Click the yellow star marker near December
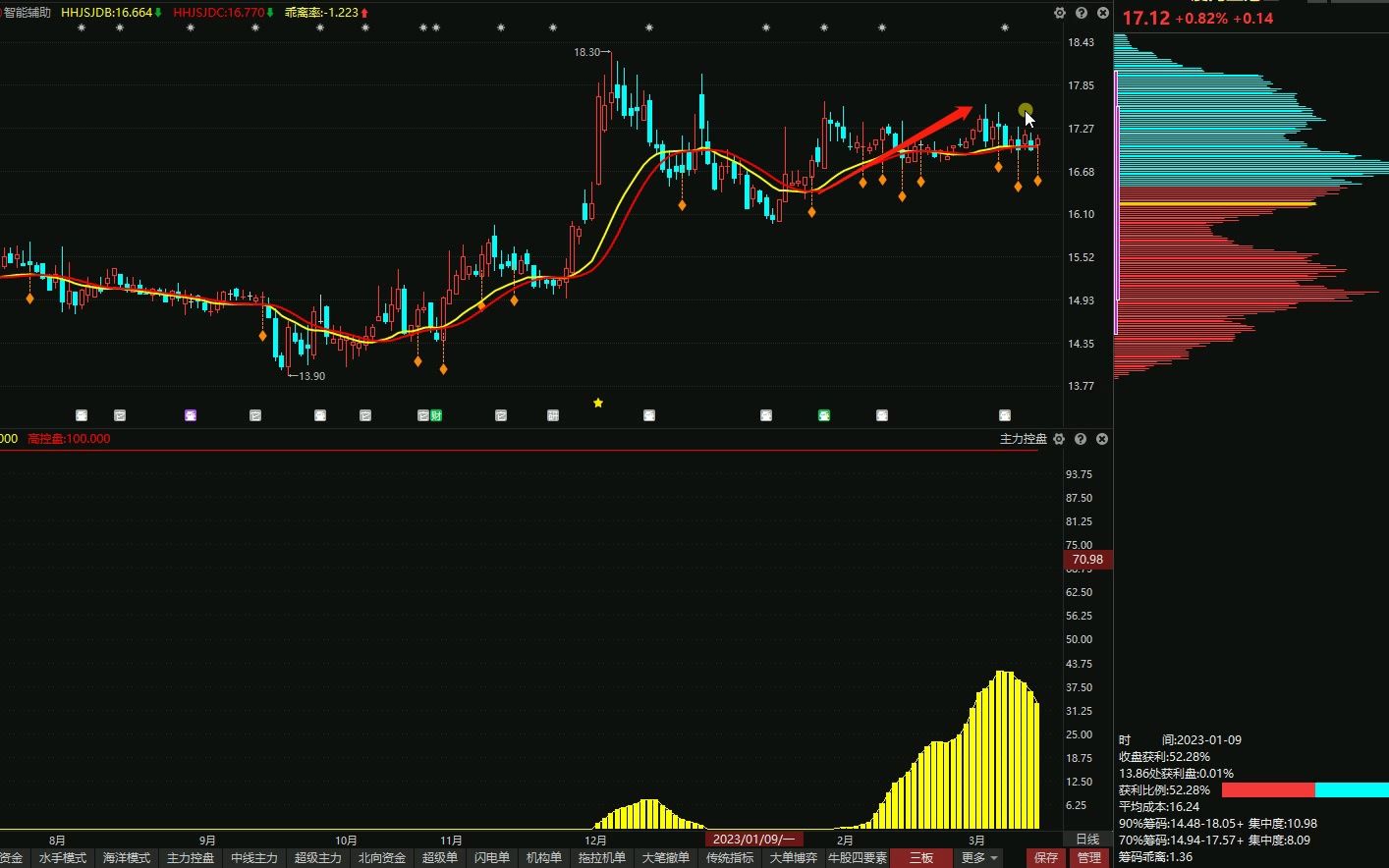 (598, 403)
